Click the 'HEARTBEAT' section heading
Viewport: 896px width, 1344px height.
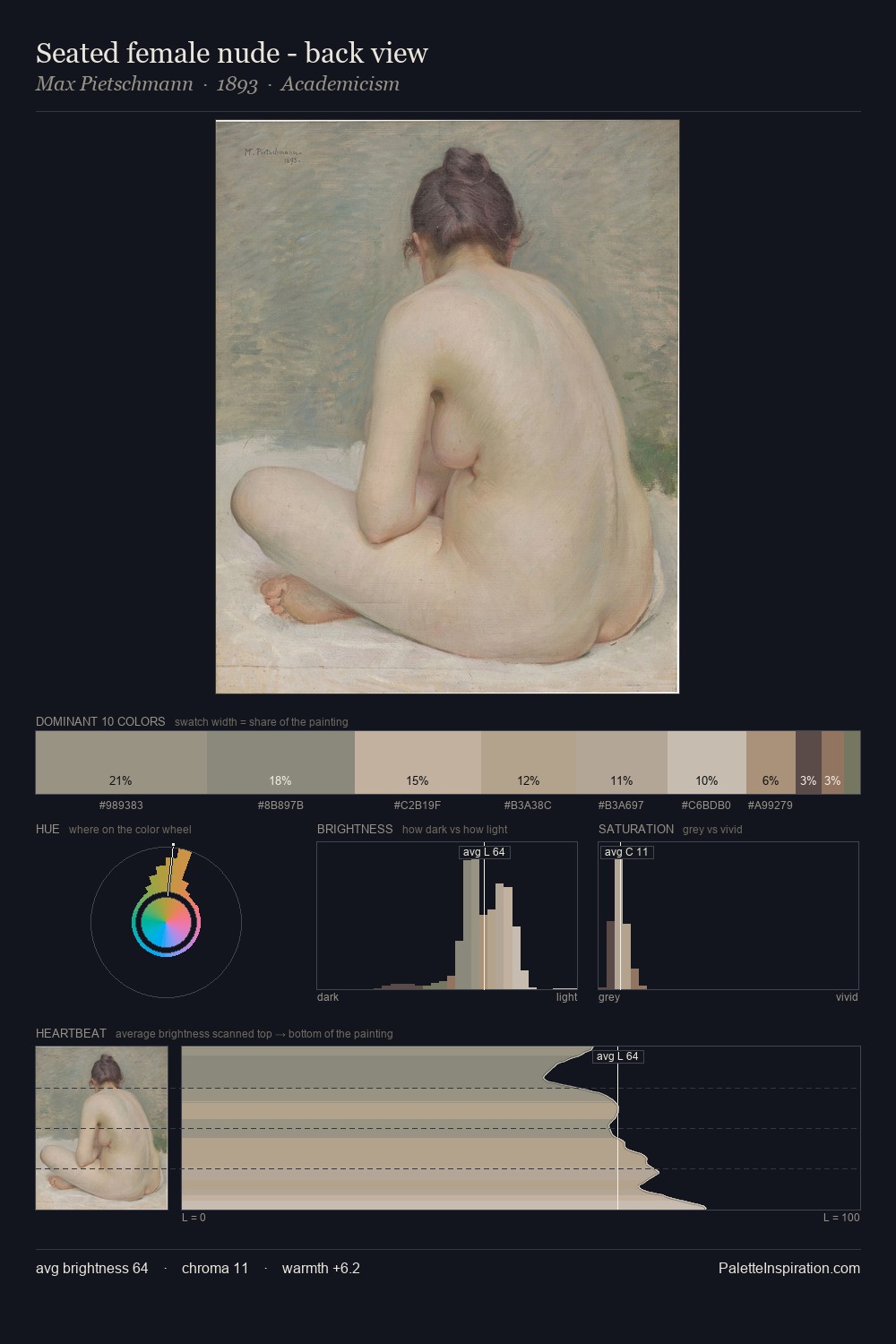click(x=71, y=1033)
